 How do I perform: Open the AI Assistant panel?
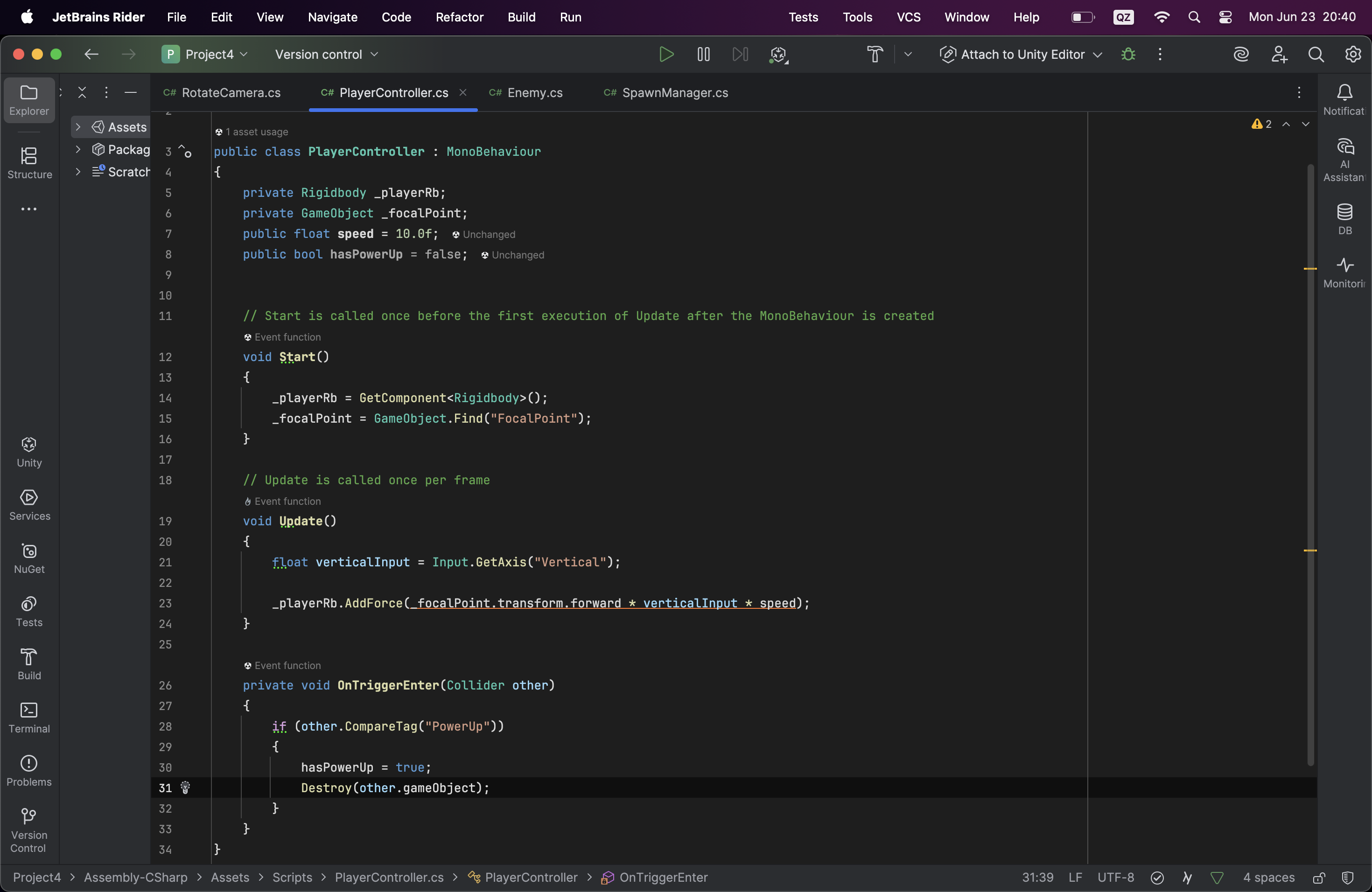tap(1344, 160)
